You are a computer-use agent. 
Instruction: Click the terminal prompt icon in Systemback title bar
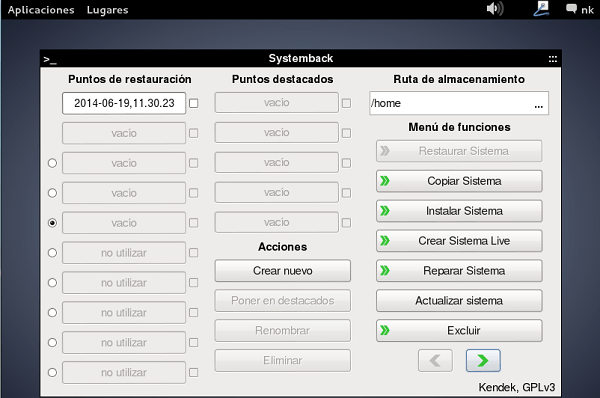(x=50, y=59)
